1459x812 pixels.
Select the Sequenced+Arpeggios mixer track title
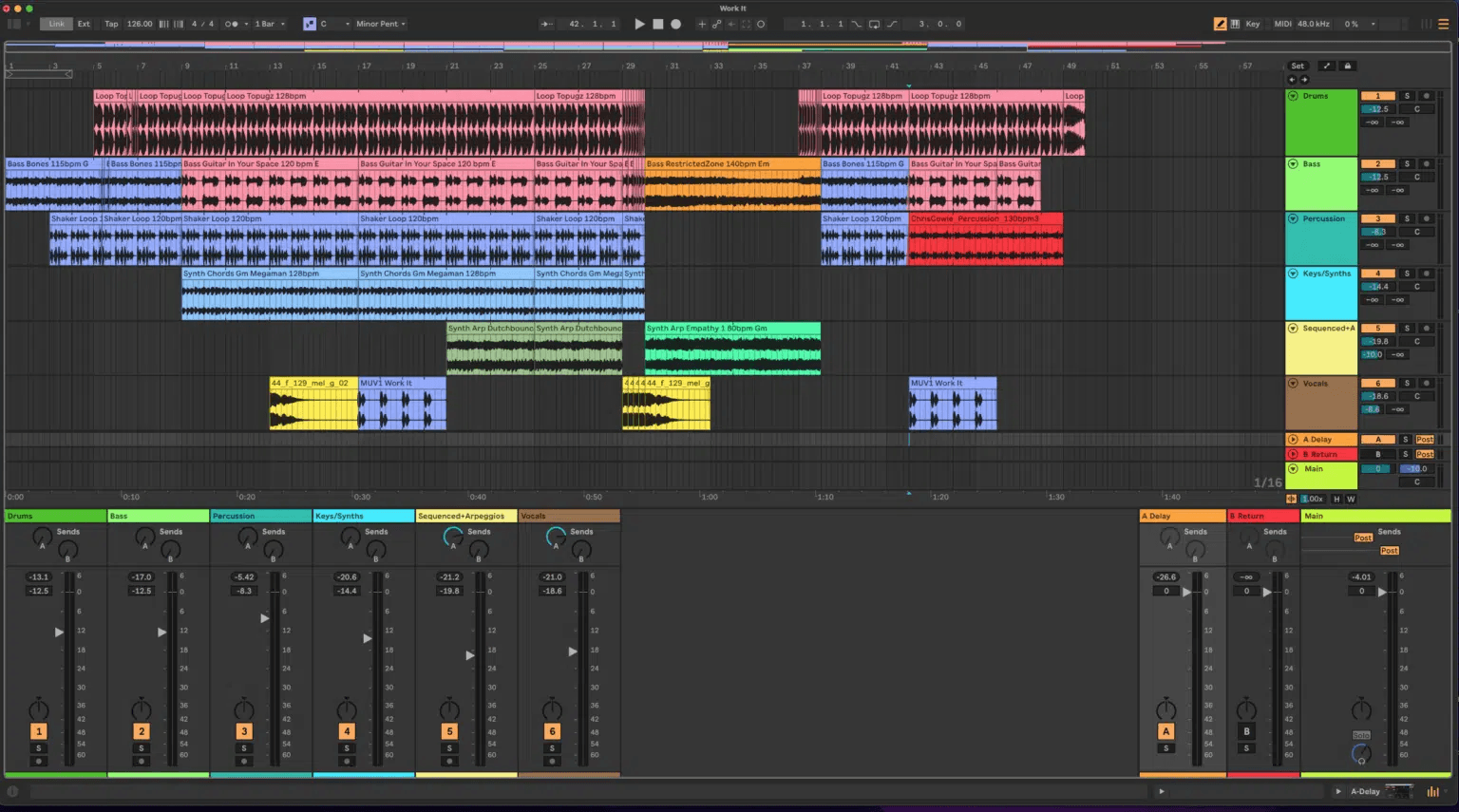click(466, 516)
